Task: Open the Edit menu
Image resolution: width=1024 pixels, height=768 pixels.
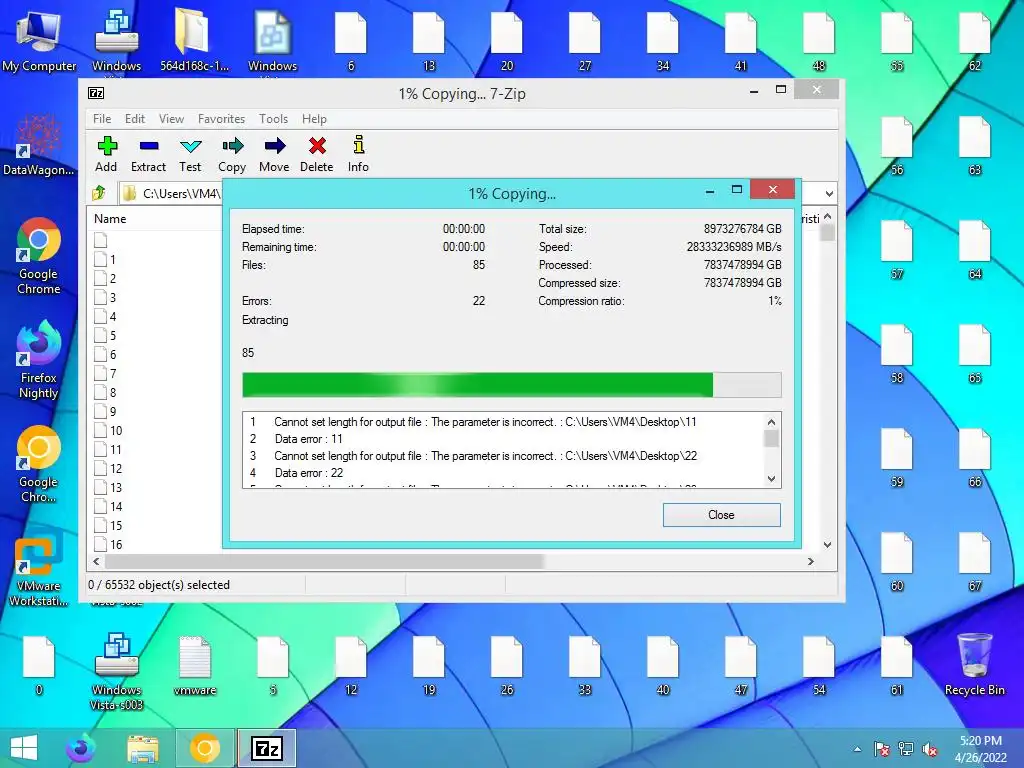Action: tap(135, 119)
